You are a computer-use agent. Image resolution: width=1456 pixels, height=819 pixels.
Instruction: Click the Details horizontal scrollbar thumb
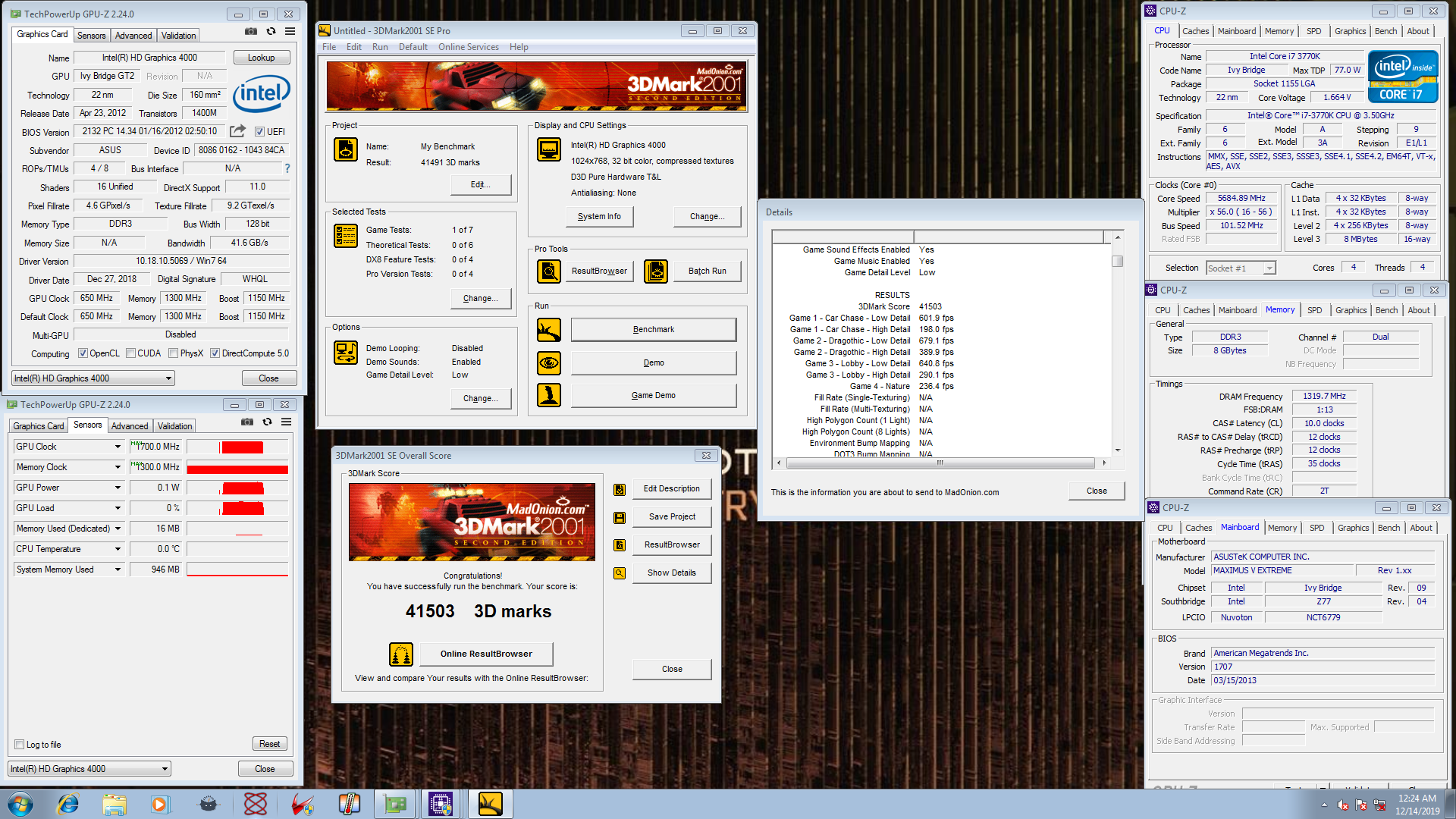(x=940, y=463)
